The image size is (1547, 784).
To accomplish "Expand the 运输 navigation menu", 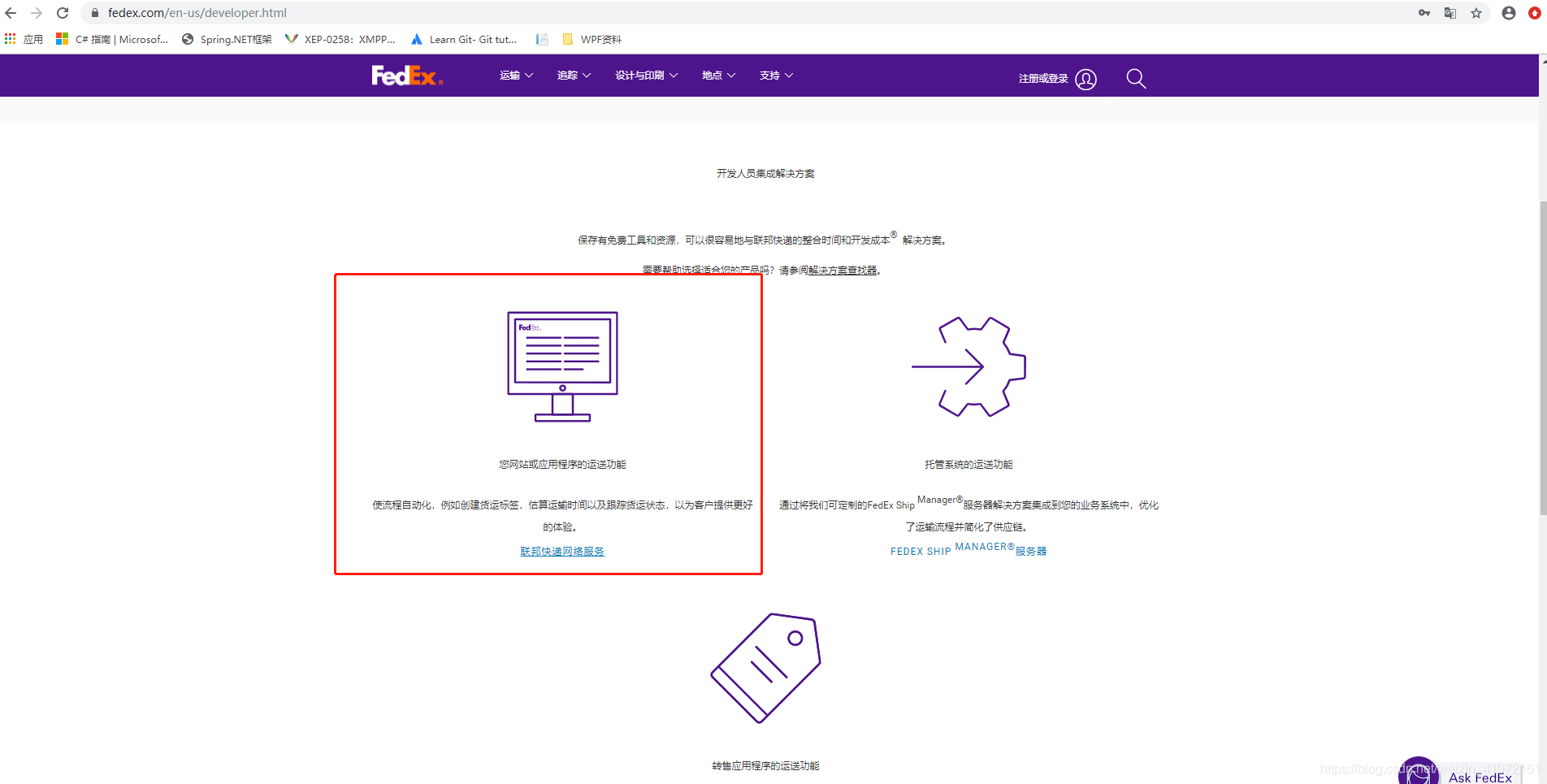I will pyautogui.click(x=516, y=76).
